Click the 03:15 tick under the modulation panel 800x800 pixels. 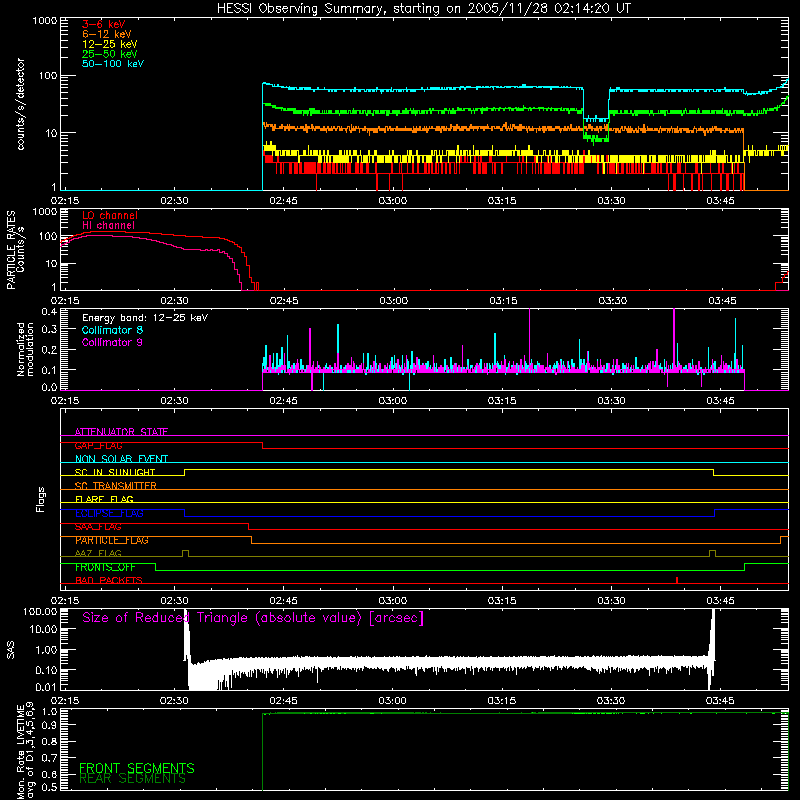tap(502, 401)
